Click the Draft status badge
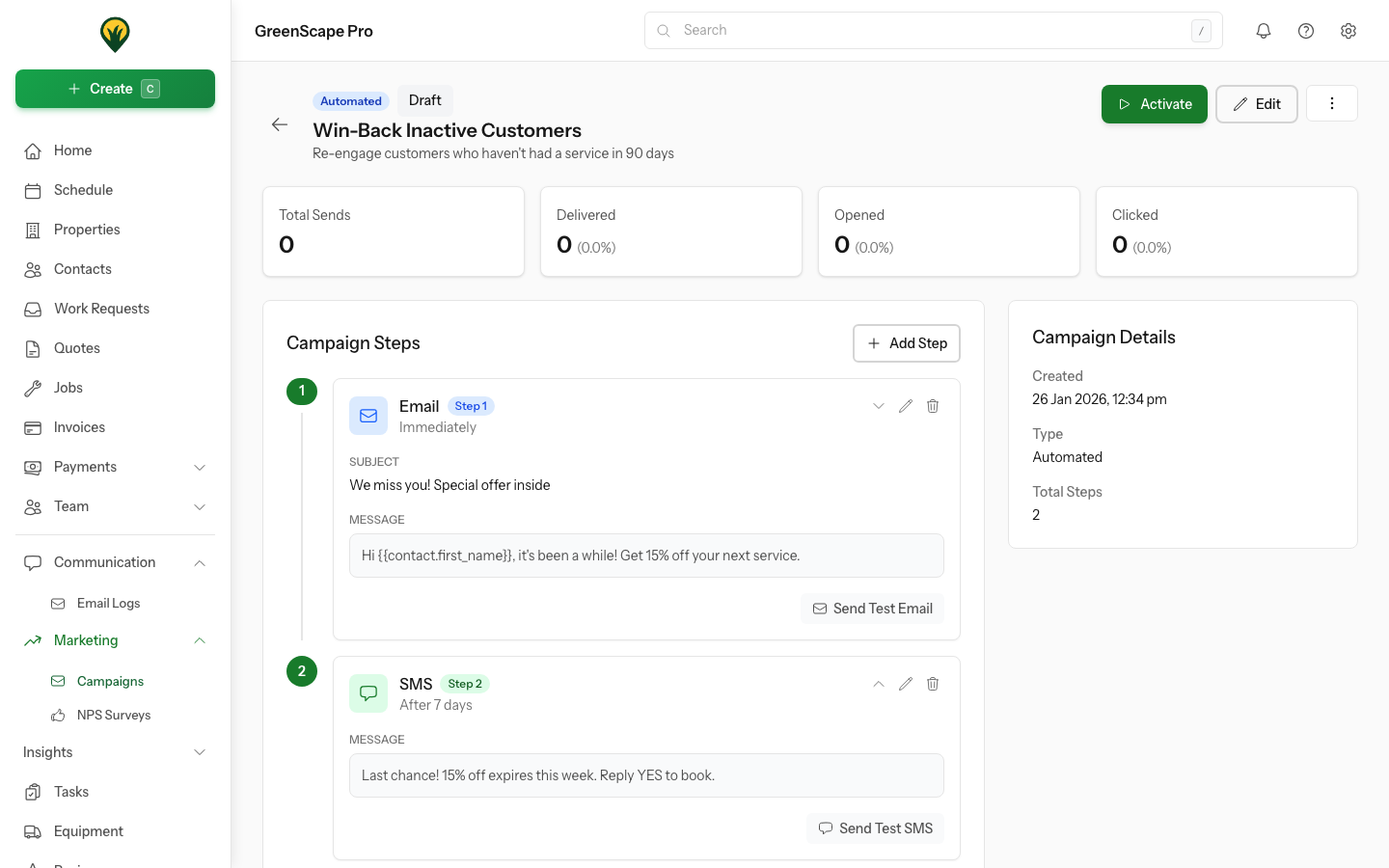This screenshot has height=868, width=1389. click(x=424, y=100)
